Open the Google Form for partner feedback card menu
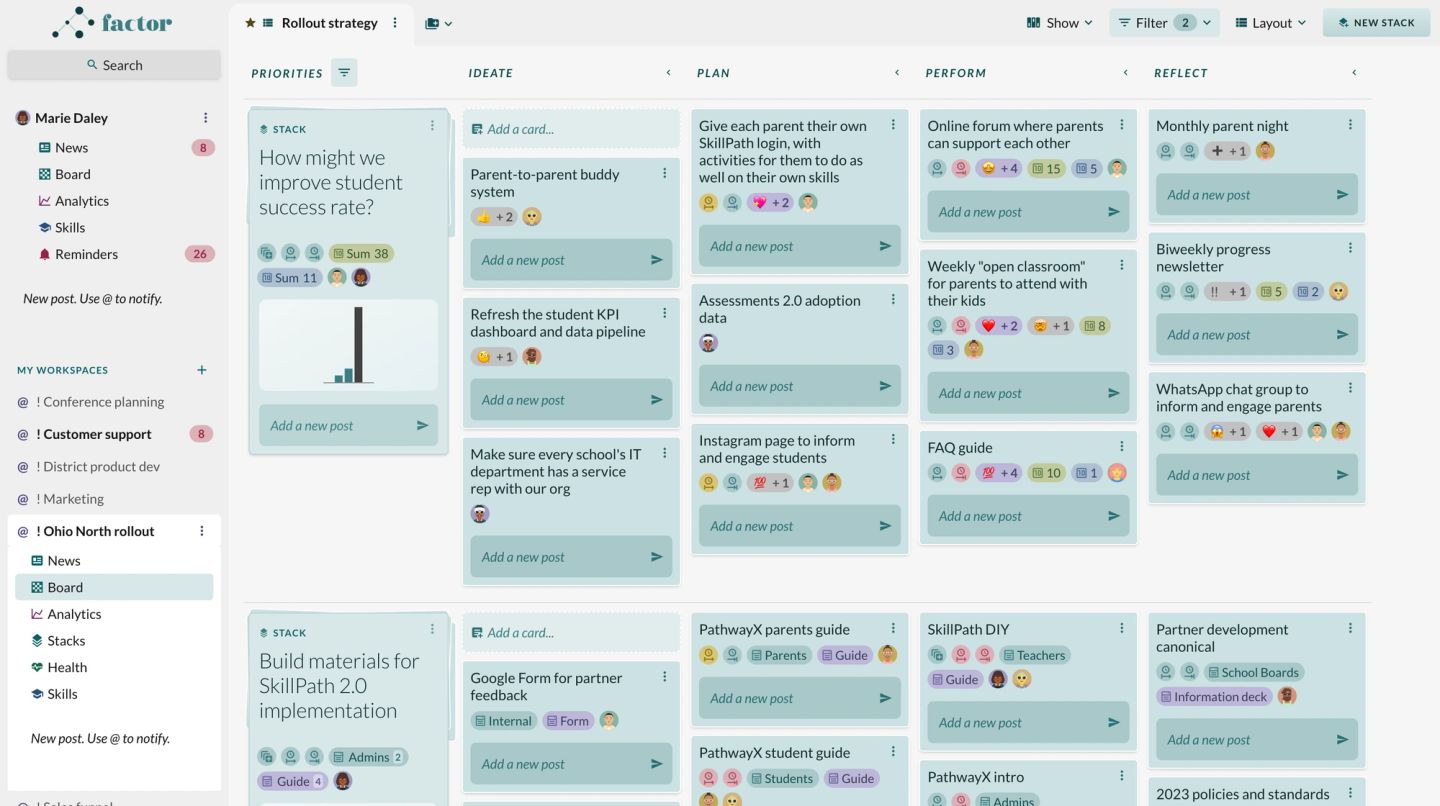The height and width of the screenshot is (806, 1440). click(x=664, y=678)
